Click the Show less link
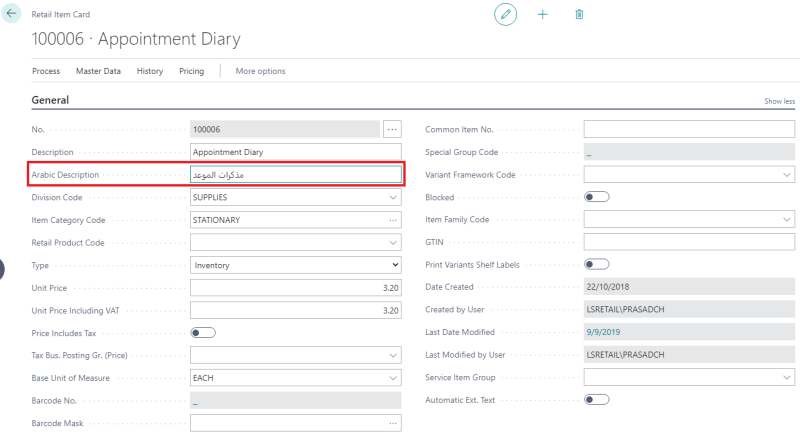 point(779,101)
